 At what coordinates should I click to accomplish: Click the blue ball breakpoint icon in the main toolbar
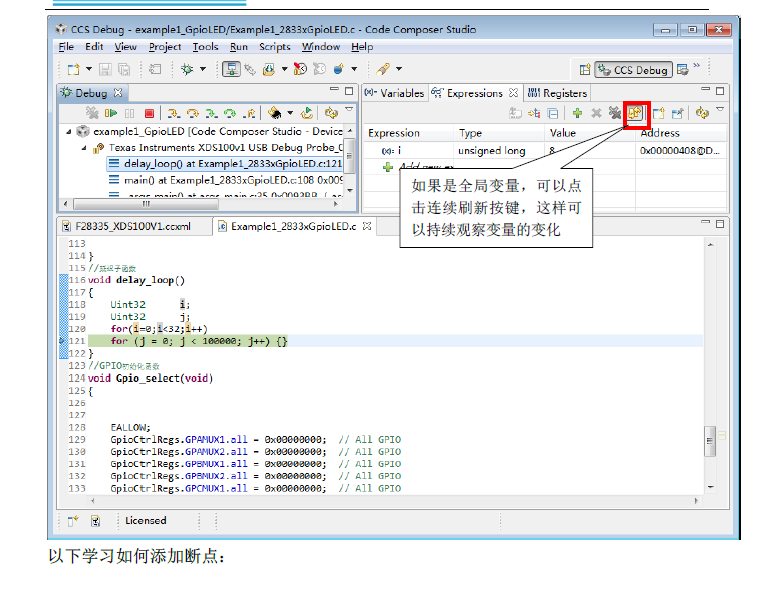tap(339, 69)
